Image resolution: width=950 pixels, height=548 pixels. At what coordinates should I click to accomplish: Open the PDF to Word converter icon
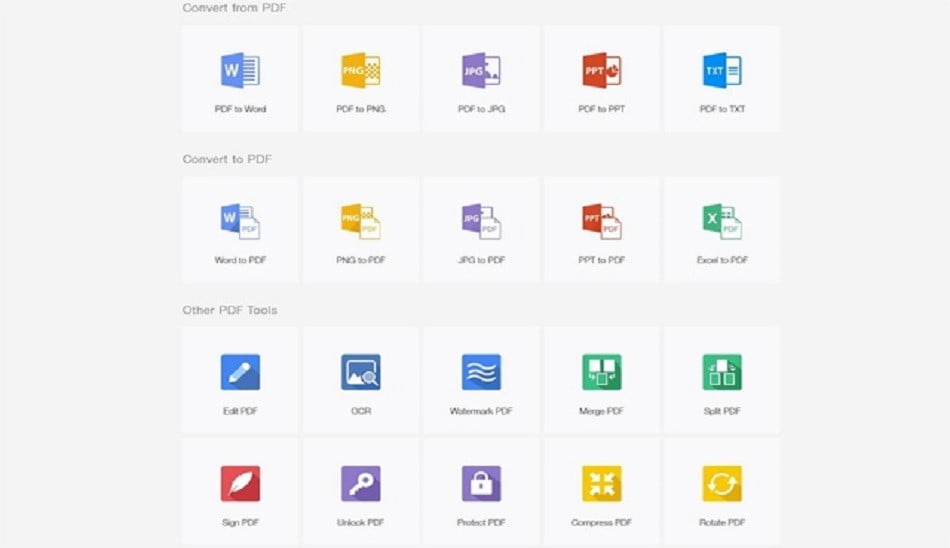pyautogui.click(x=241, y=70)
